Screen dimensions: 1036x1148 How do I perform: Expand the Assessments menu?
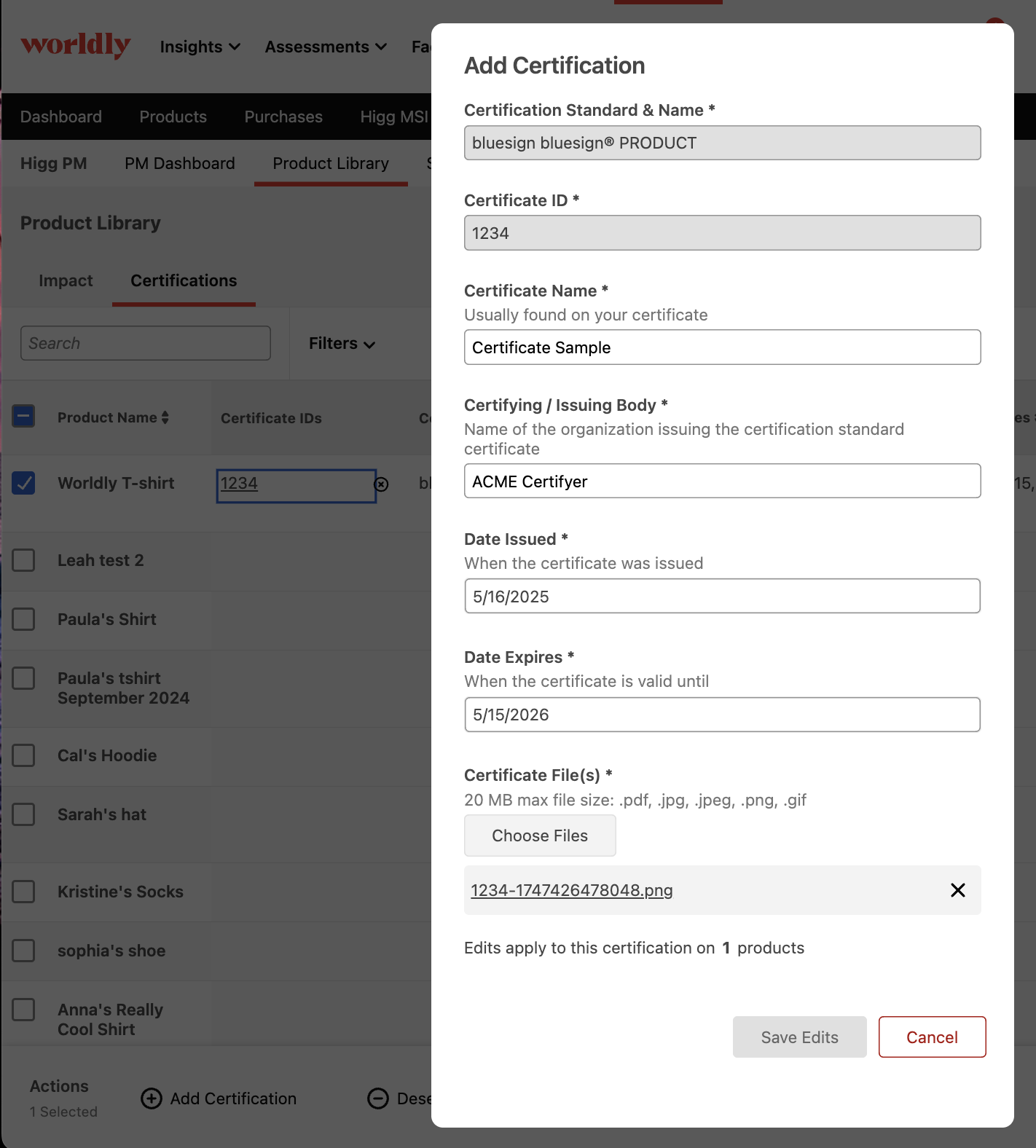[x=326, y=47]
